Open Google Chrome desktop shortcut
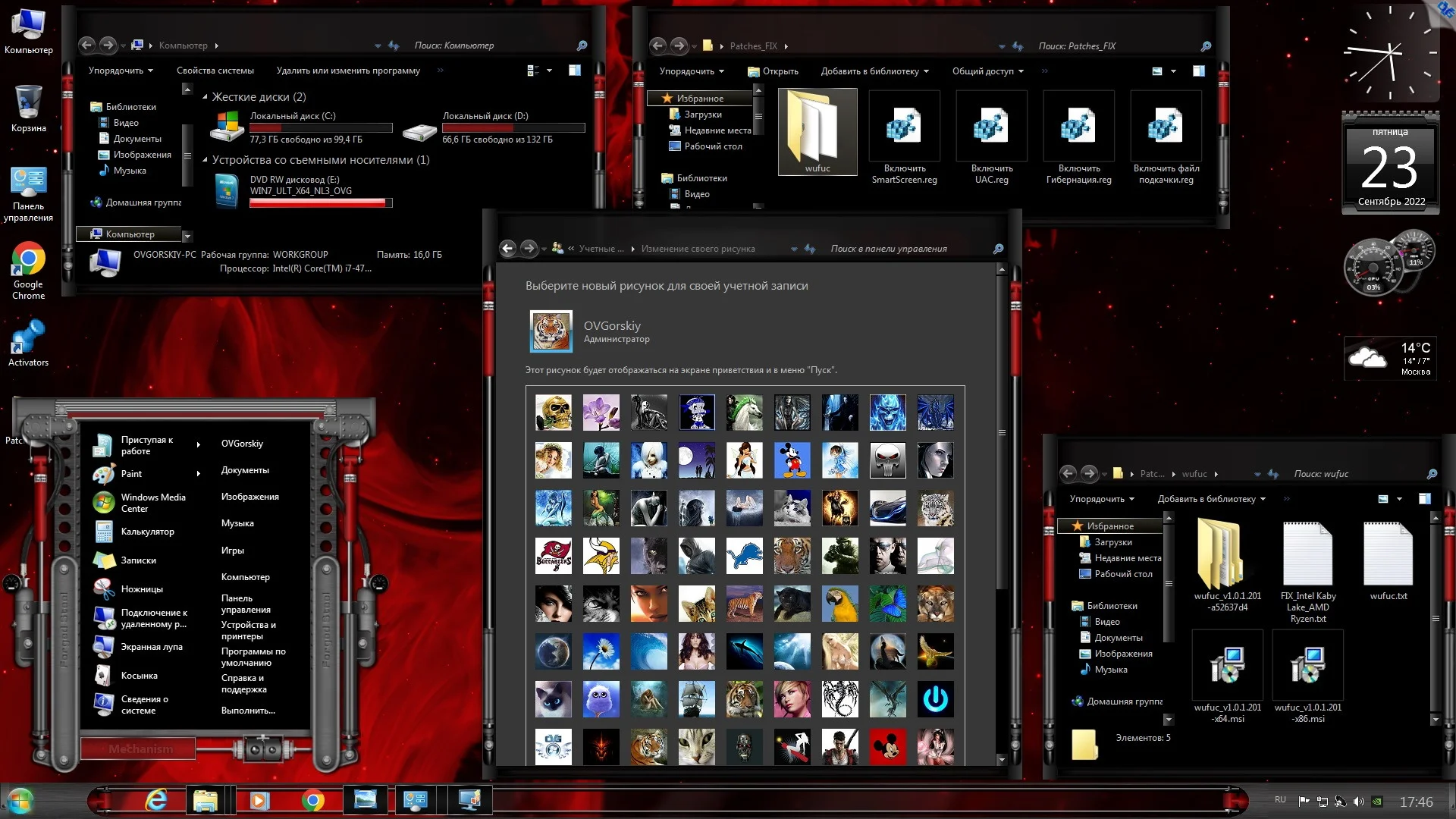Screen dimensions: 1456x819 pos(28,260)
